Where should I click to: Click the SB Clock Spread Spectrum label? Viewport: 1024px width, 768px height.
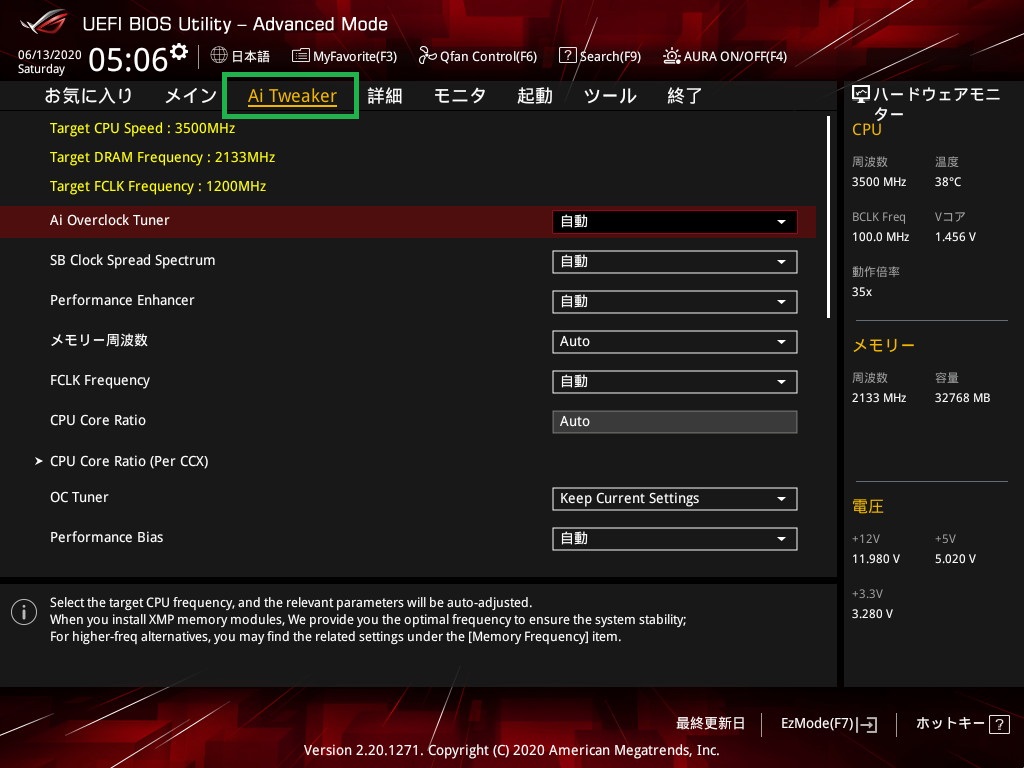point(133,261)
